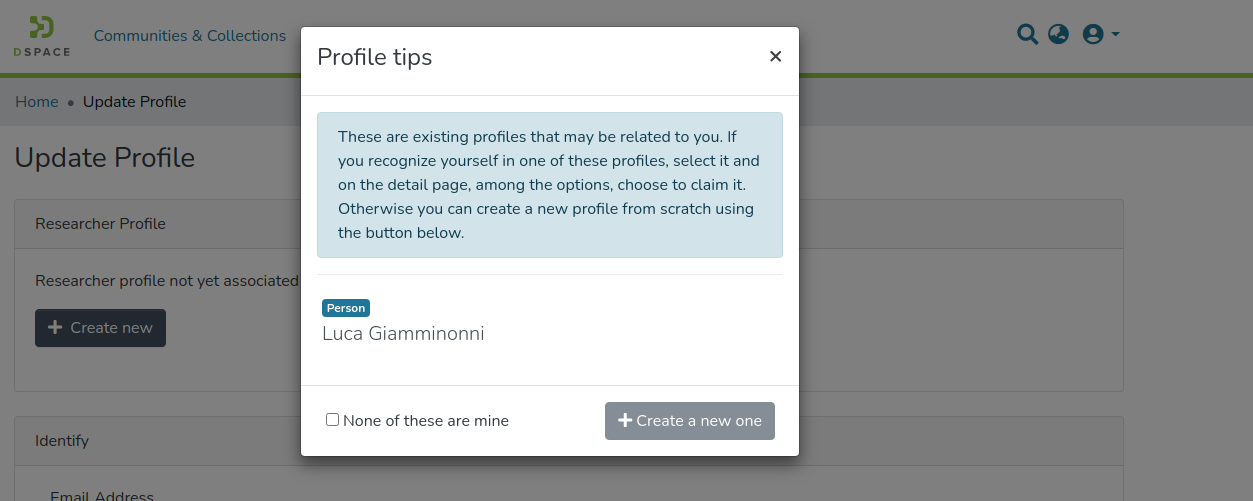The image size is (1253, 501).
Task: Click the user account avatar icon
Action: click(1092, 35)
